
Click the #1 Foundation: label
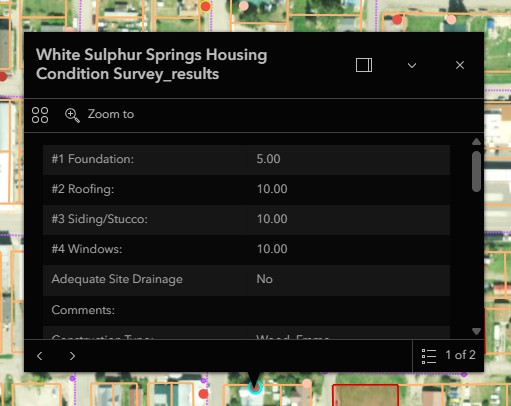(92, 159)
